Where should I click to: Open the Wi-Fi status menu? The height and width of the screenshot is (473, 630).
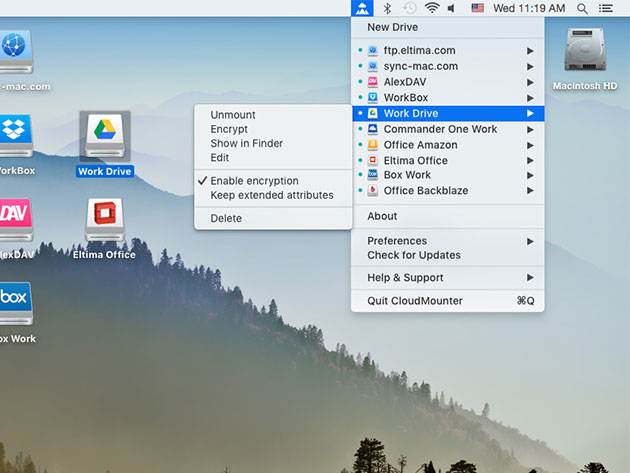pyautogui.click(x=432, y=8)
